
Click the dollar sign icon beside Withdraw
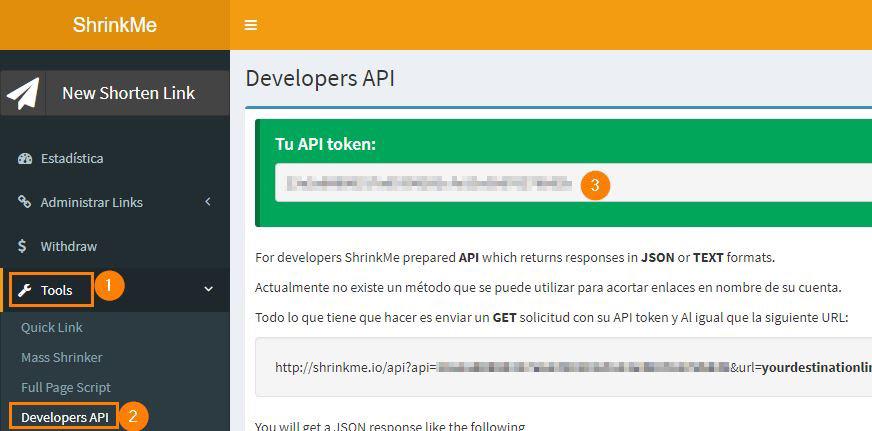tap(22, 246)
